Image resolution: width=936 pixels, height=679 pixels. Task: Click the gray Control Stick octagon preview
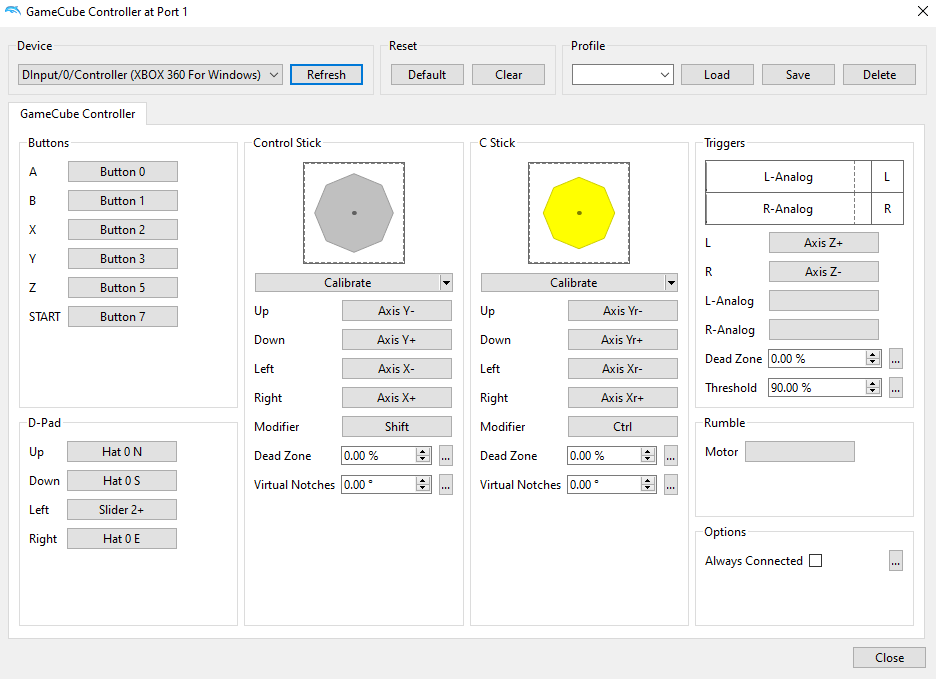pos(354,213)
